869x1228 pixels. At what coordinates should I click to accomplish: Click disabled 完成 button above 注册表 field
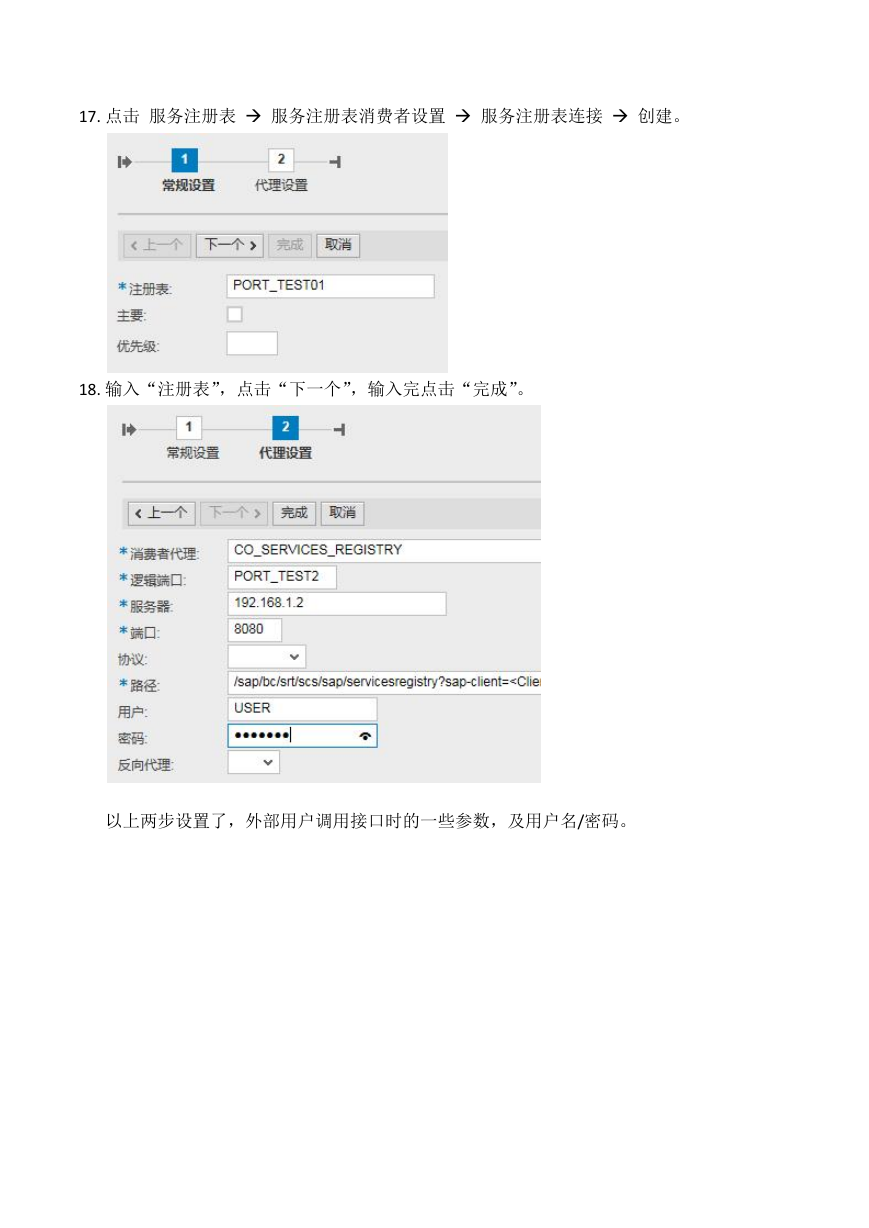pos(290,245)
